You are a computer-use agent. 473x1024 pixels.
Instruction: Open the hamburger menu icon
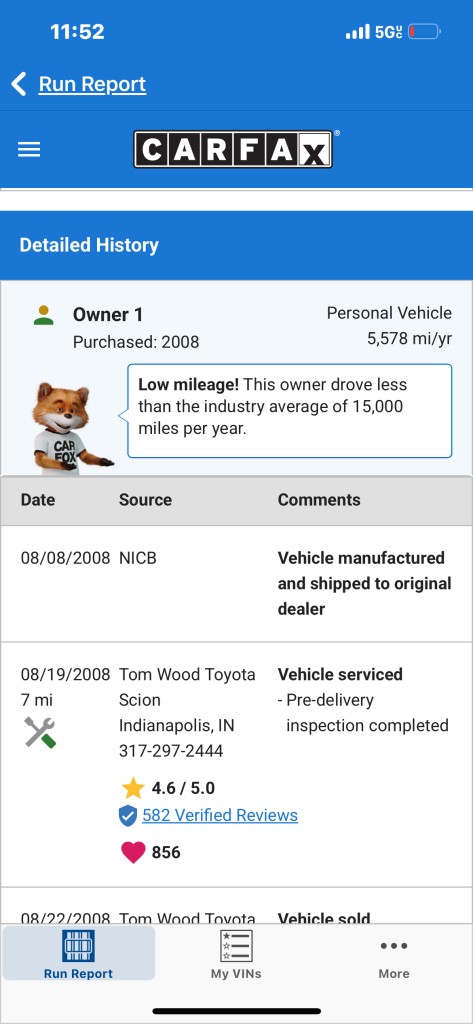(x=29, y=150)
